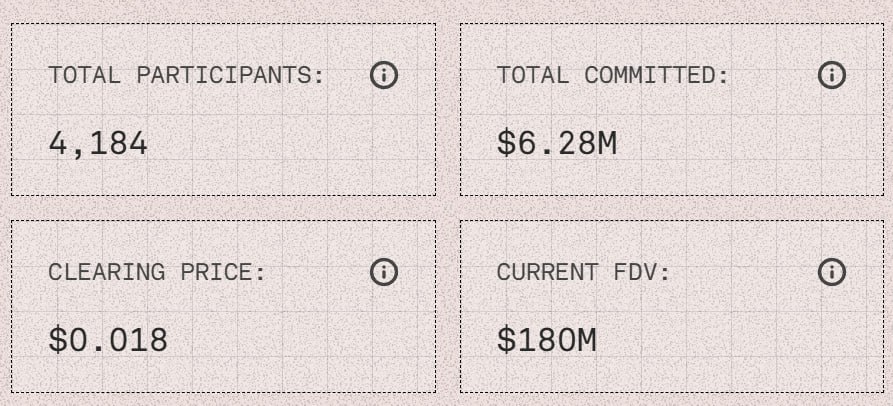Click the $180M FDV value

point(547,340)
